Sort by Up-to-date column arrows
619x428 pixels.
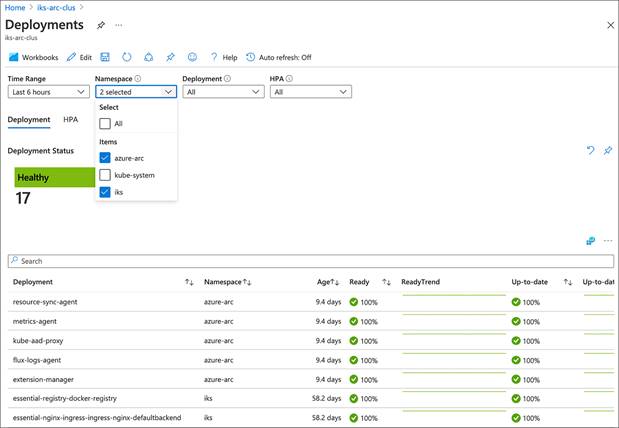568,282
